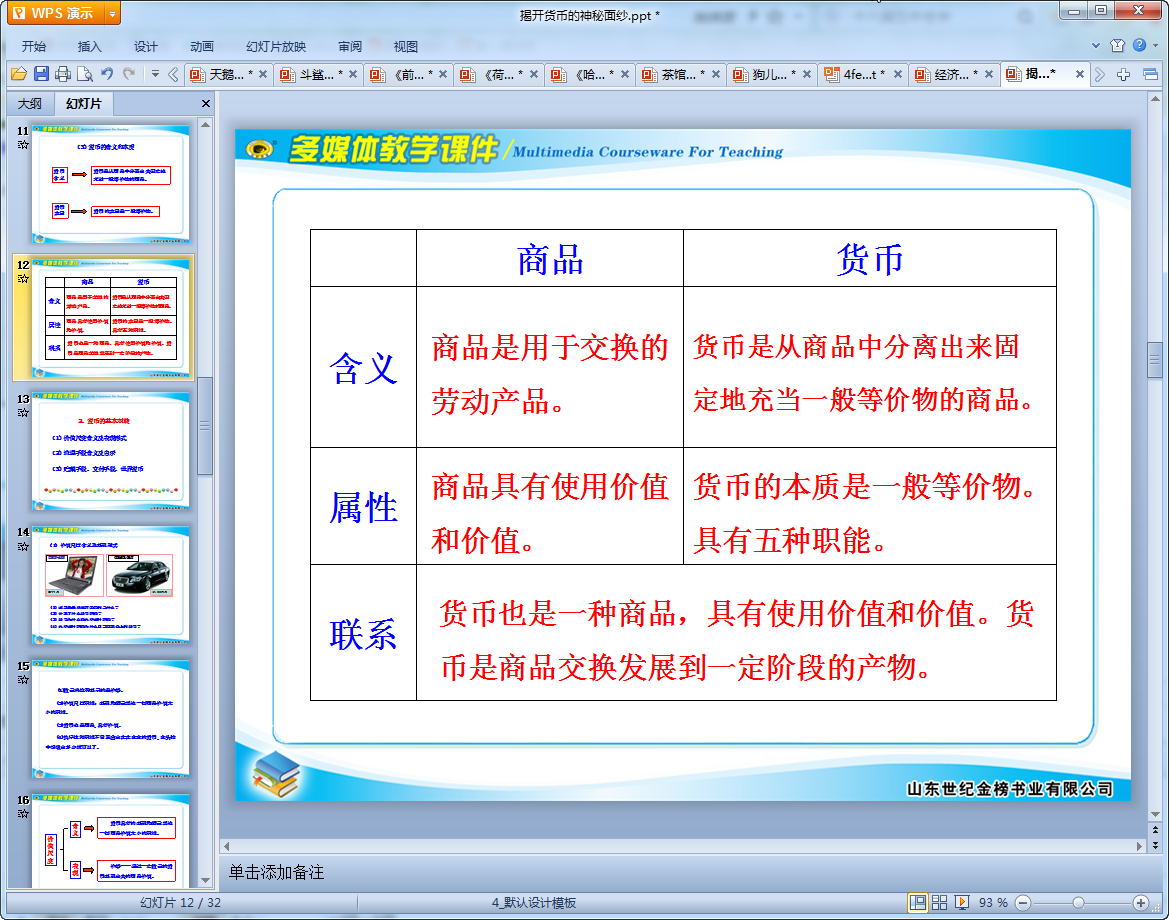Open the help question mark icon
This screenshot has width=1169, height=920.
(x=1139, y=45)
